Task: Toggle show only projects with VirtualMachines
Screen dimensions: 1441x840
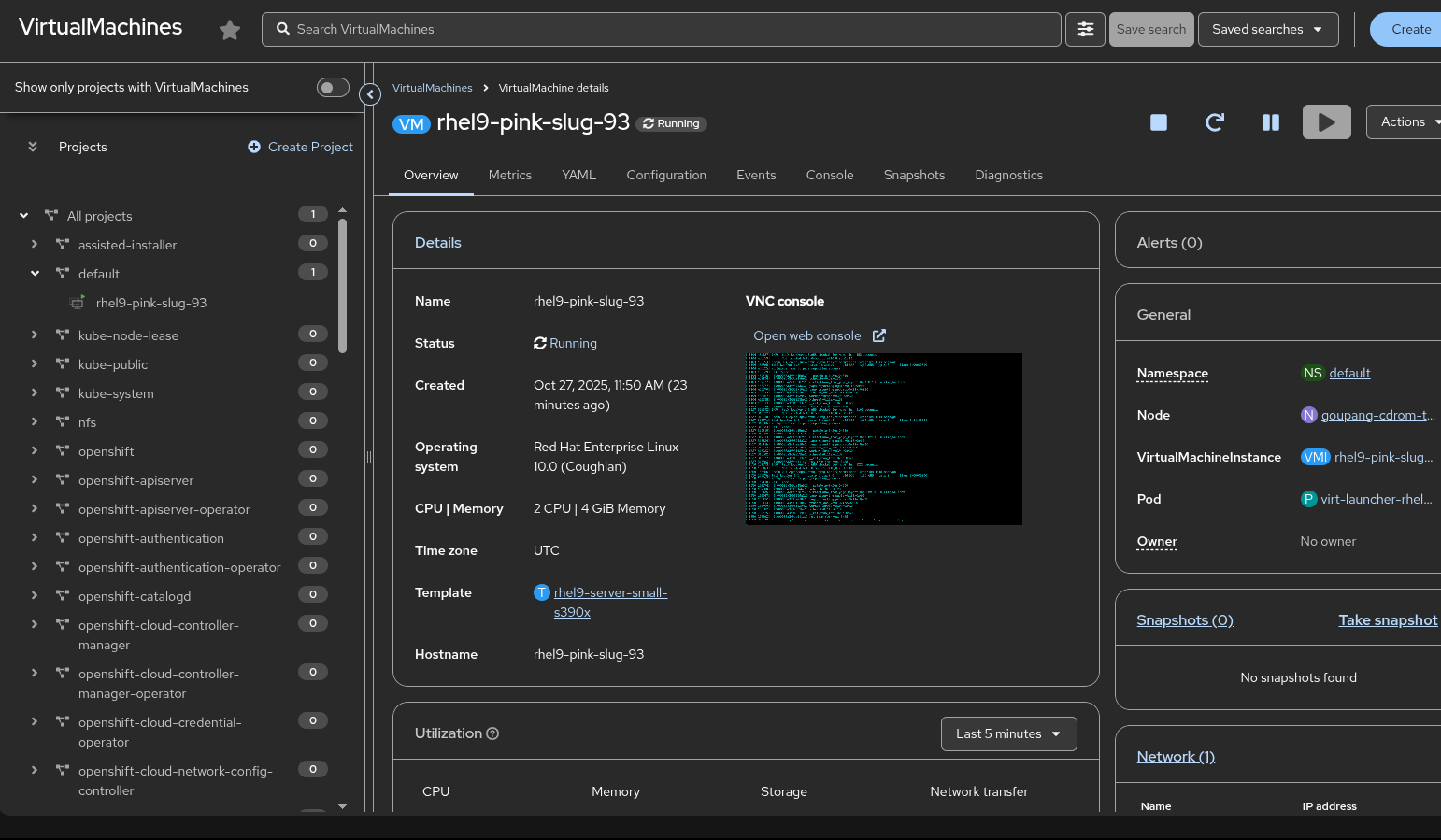Action: (x=333, y=88)
